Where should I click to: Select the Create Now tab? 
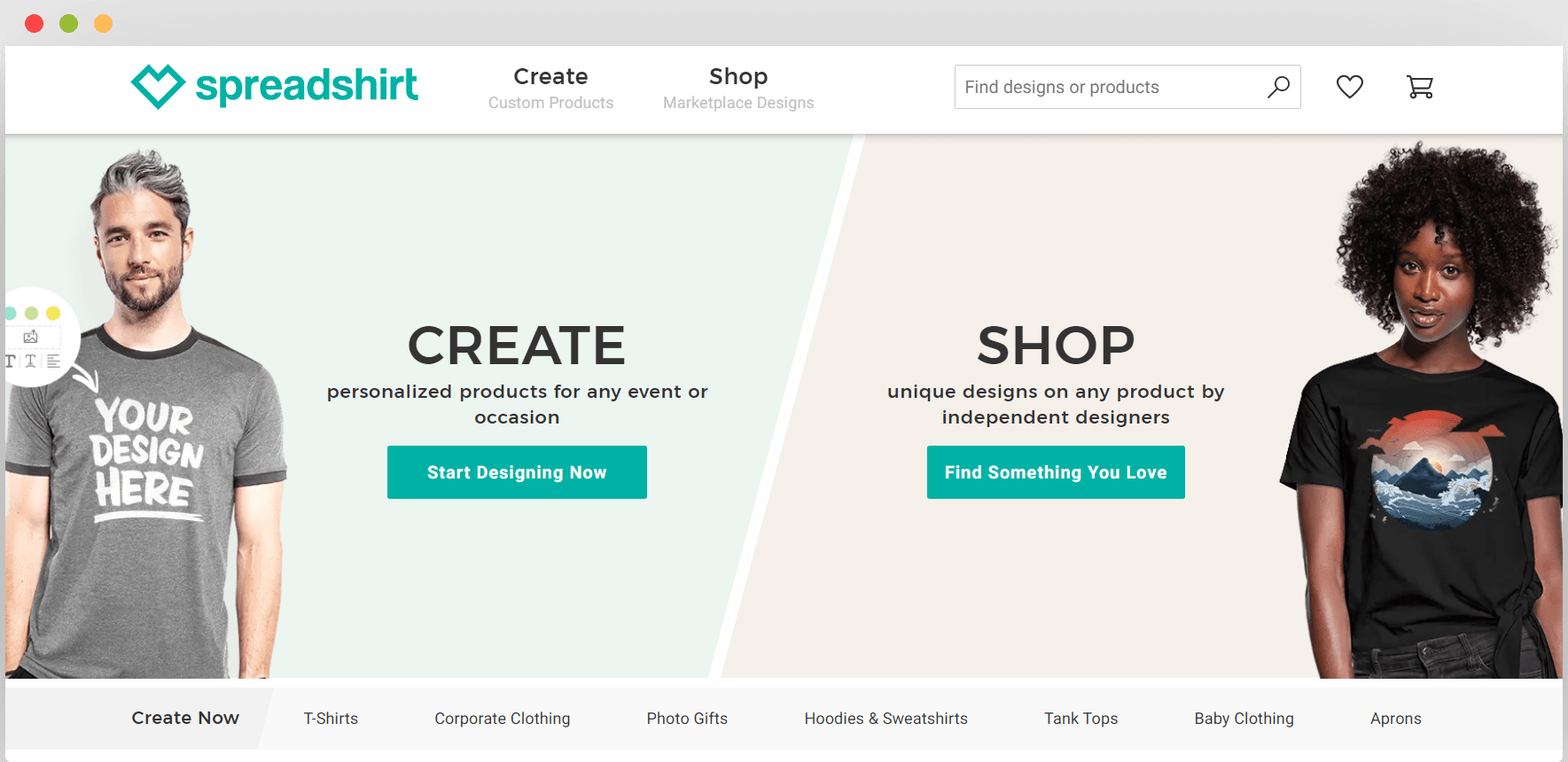(x=185, y=718)
